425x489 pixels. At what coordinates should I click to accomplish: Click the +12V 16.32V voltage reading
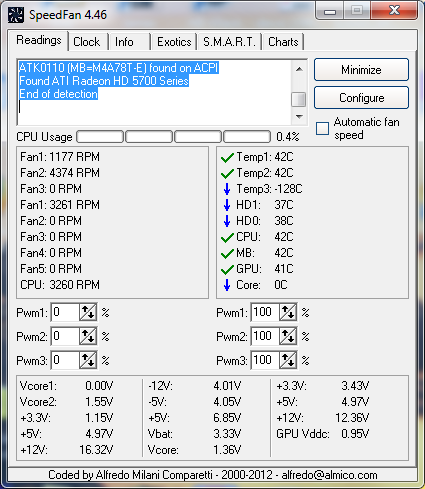[66, 450]
